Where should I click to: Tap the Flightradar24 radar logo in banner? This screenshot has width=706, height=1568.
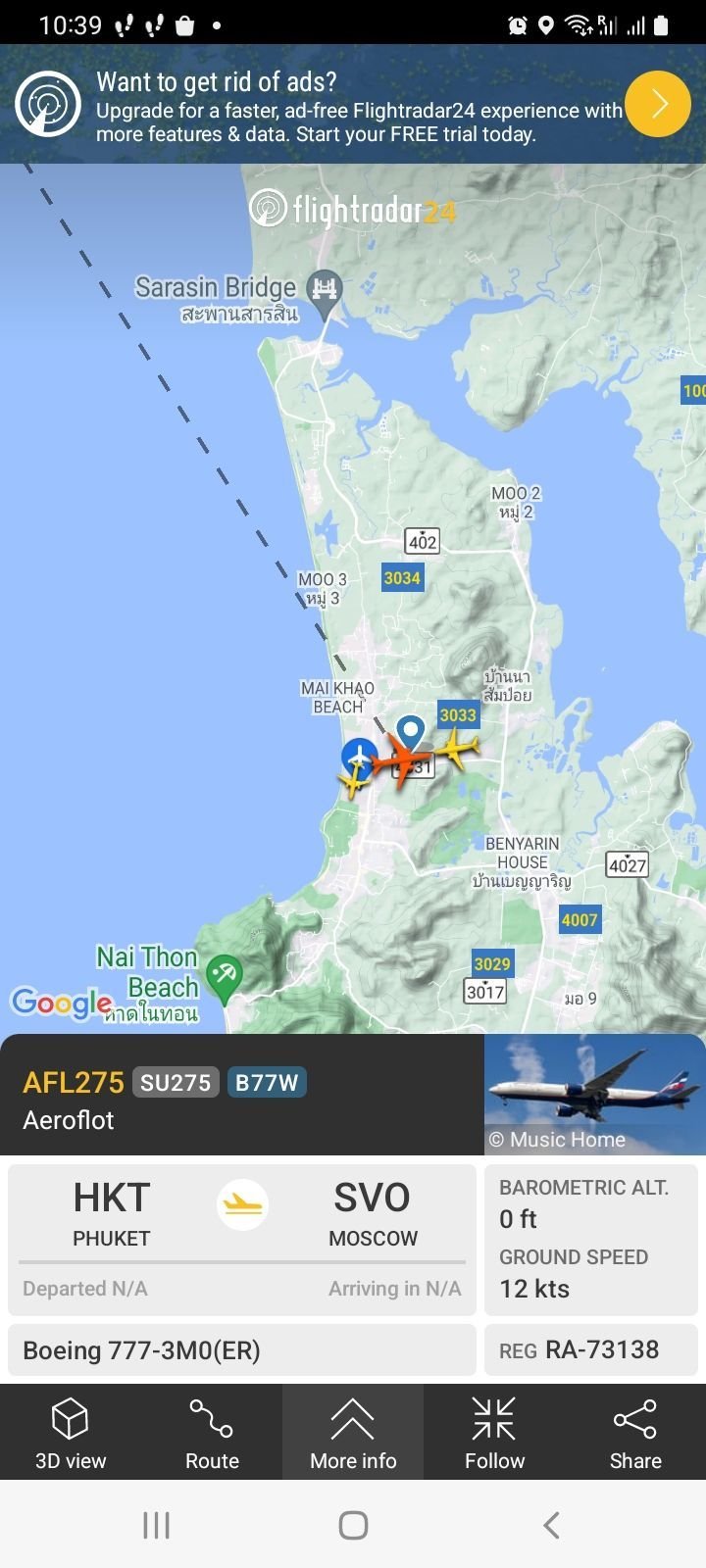pyautogui.click(x=48, y=104)
